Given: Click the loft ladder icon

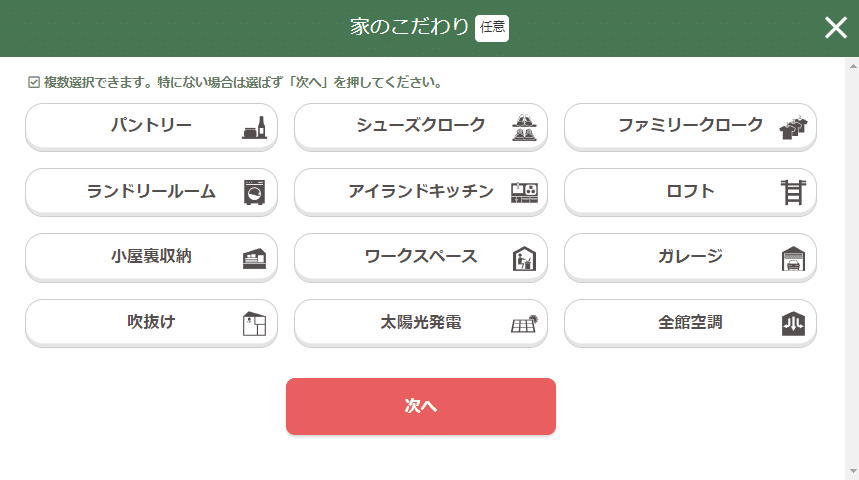Looking at the screenshot, I should [x=793, y=192].
